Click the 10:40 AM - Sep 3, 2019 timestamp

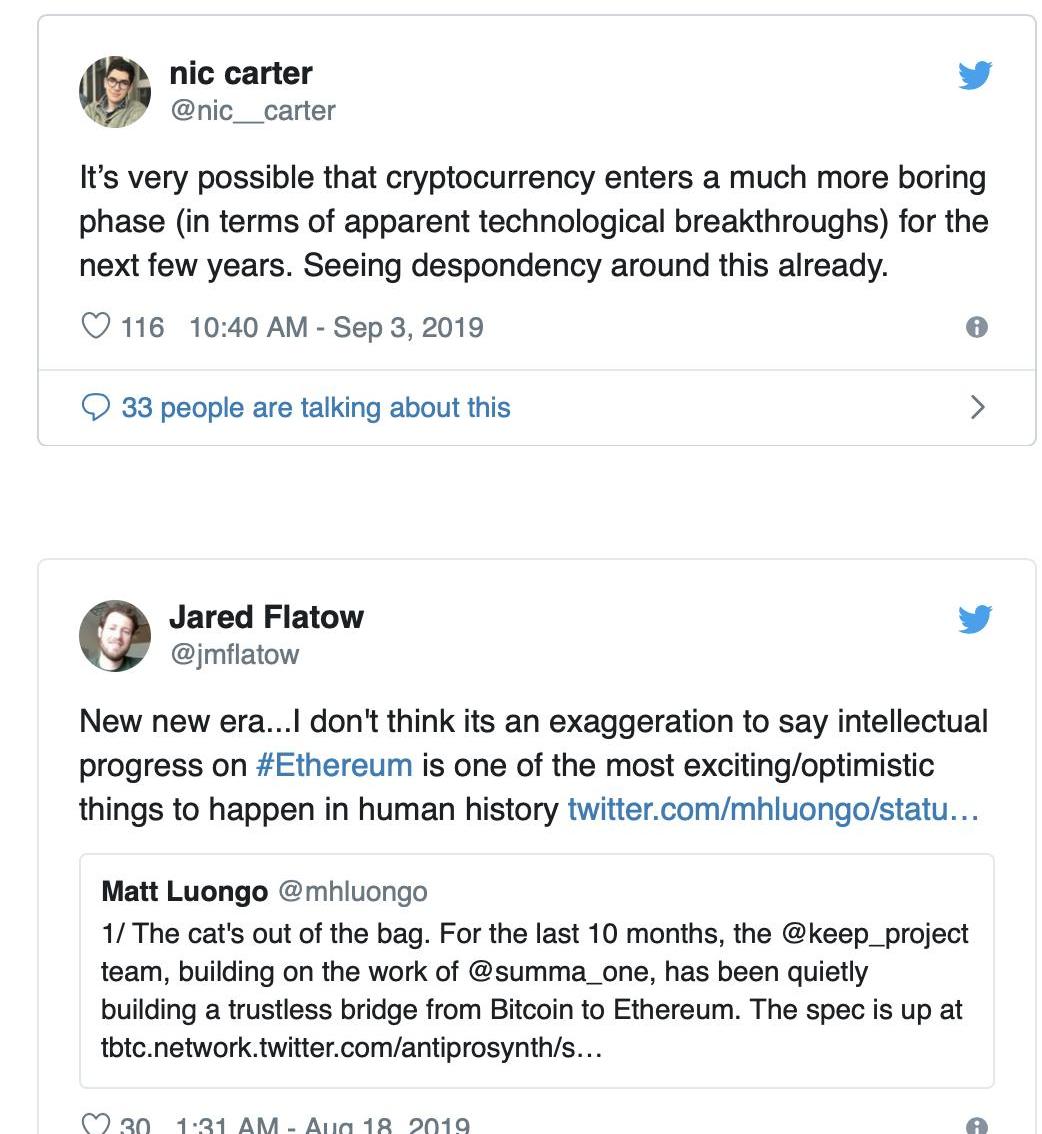tap(336, 327)
